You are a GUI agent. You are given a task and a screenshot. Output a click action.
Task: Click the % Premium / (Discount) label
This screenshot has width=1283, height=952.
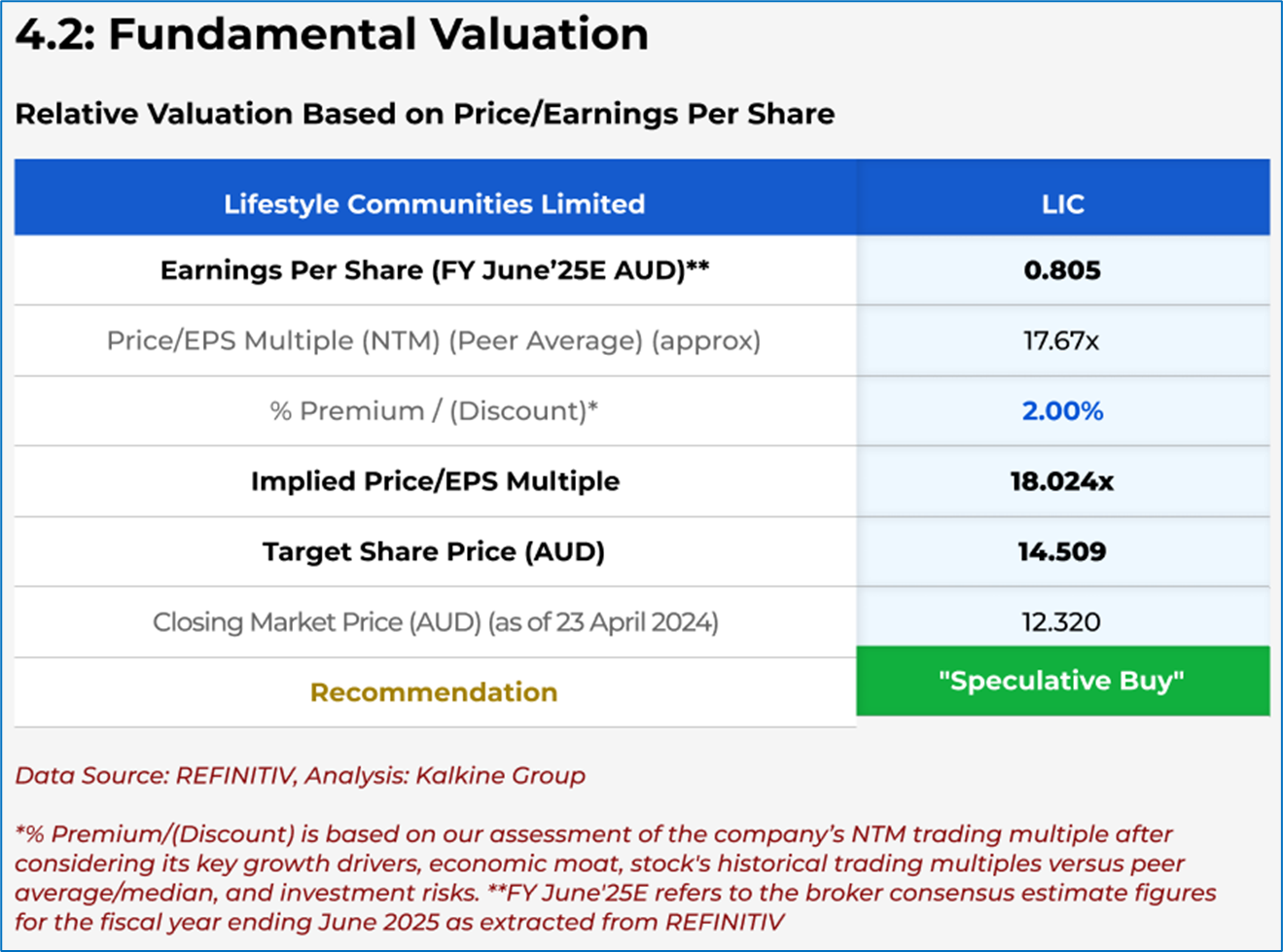434,411
